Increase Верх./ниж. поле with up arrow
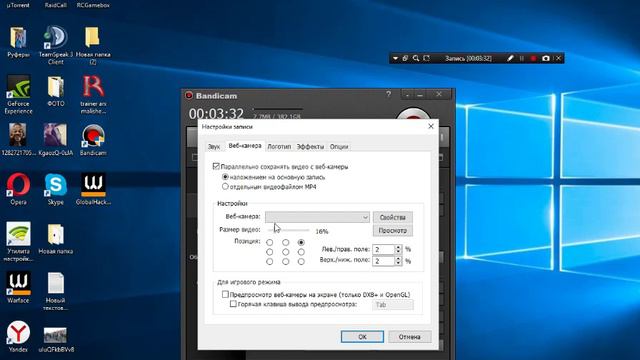The width and height of the screenshot is (640, 360). coord(398,258)
